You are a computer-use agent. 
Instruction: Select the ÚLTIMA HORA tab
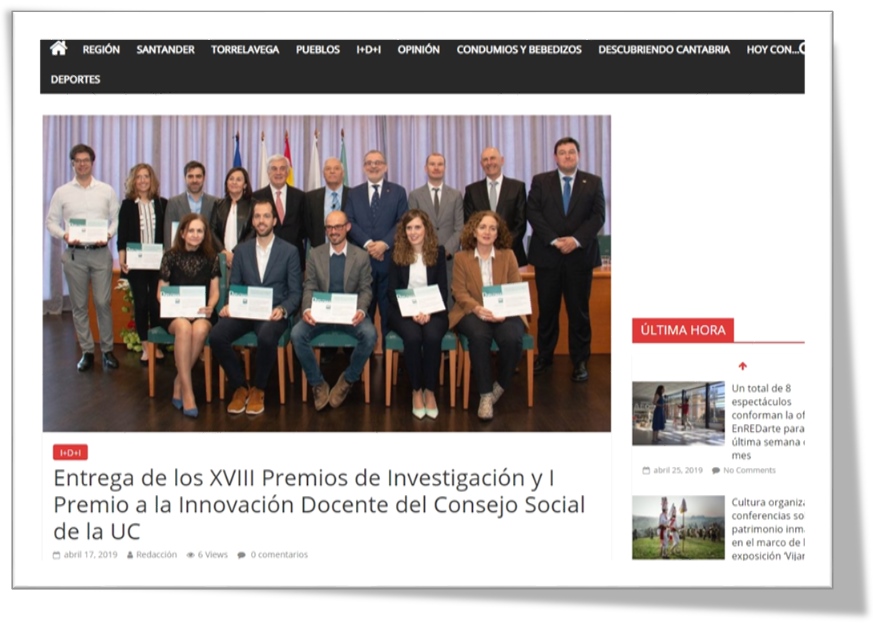tap(683, 330)
